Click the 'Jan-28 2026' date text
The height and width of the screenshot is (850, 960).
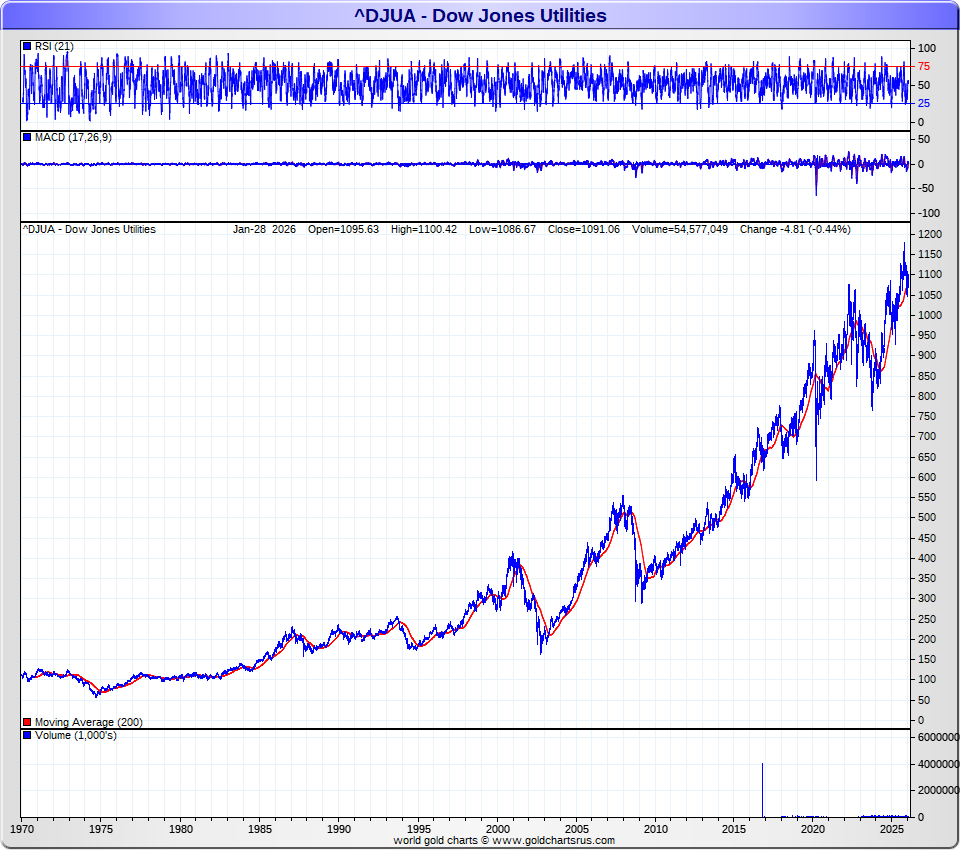(x=264, y=229)
